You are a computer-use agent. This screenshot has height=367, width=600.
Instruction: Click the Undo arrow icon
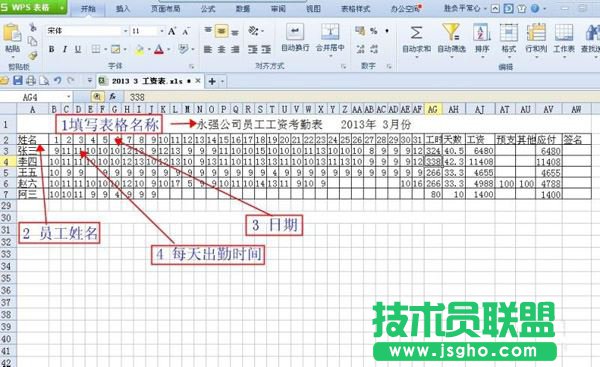coord(57,80)
